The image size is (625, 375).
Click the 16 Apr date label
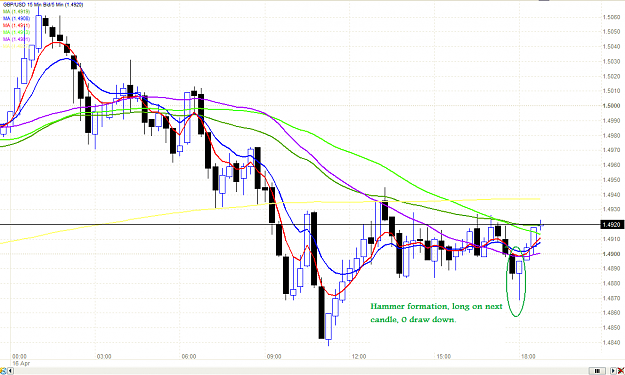[21, 363]
